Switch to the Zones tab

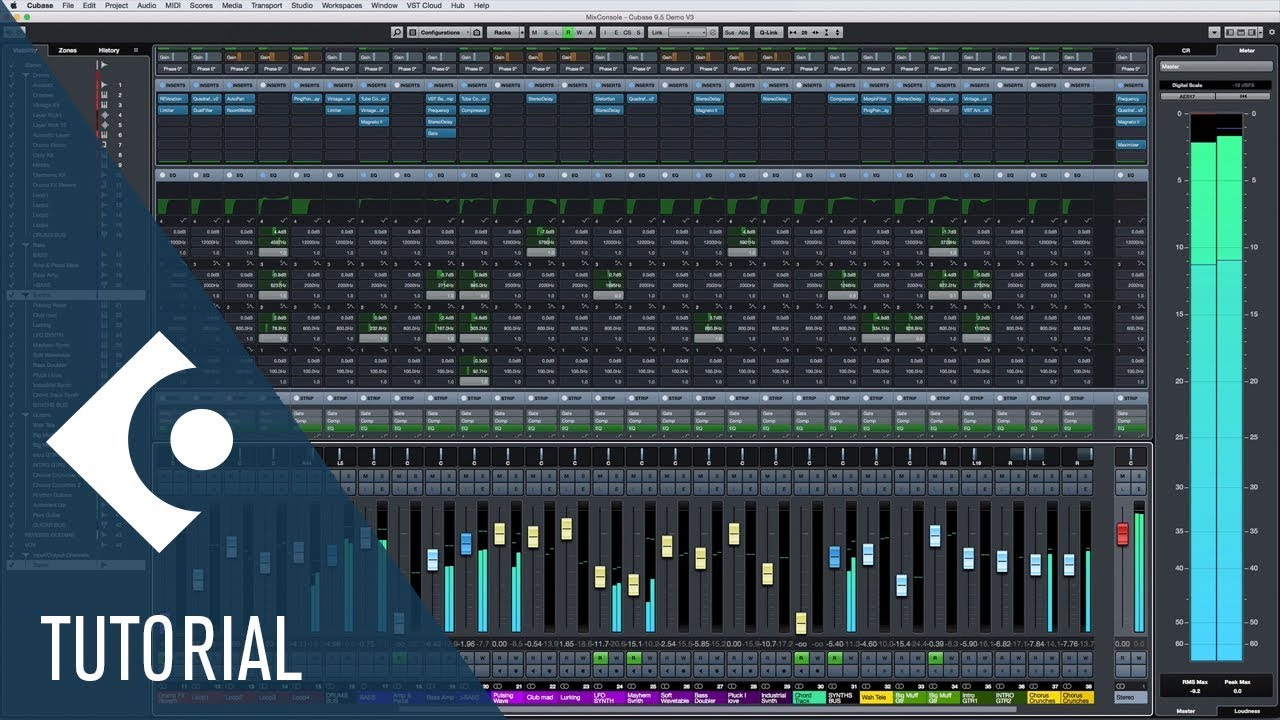tap(67, 49)
